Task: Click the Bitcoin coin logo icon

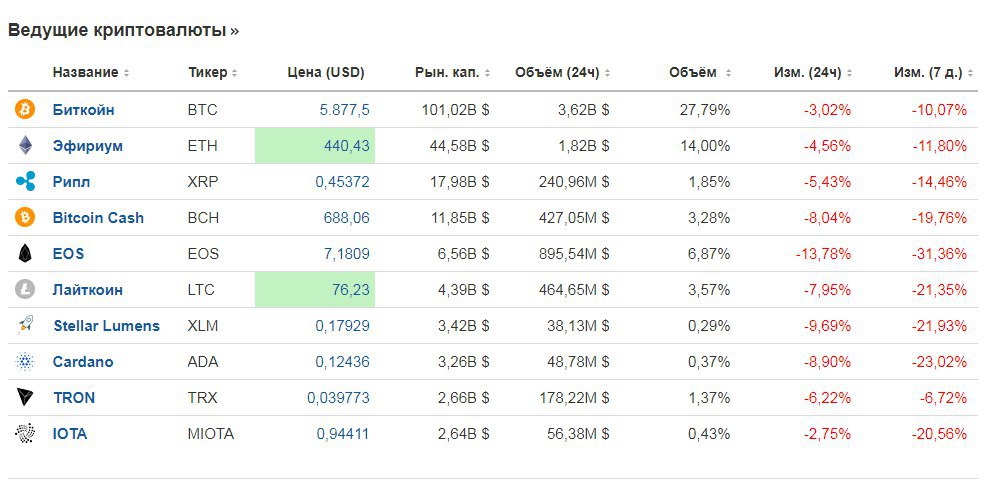Action: pyautogui.click(x=25, y=110)
